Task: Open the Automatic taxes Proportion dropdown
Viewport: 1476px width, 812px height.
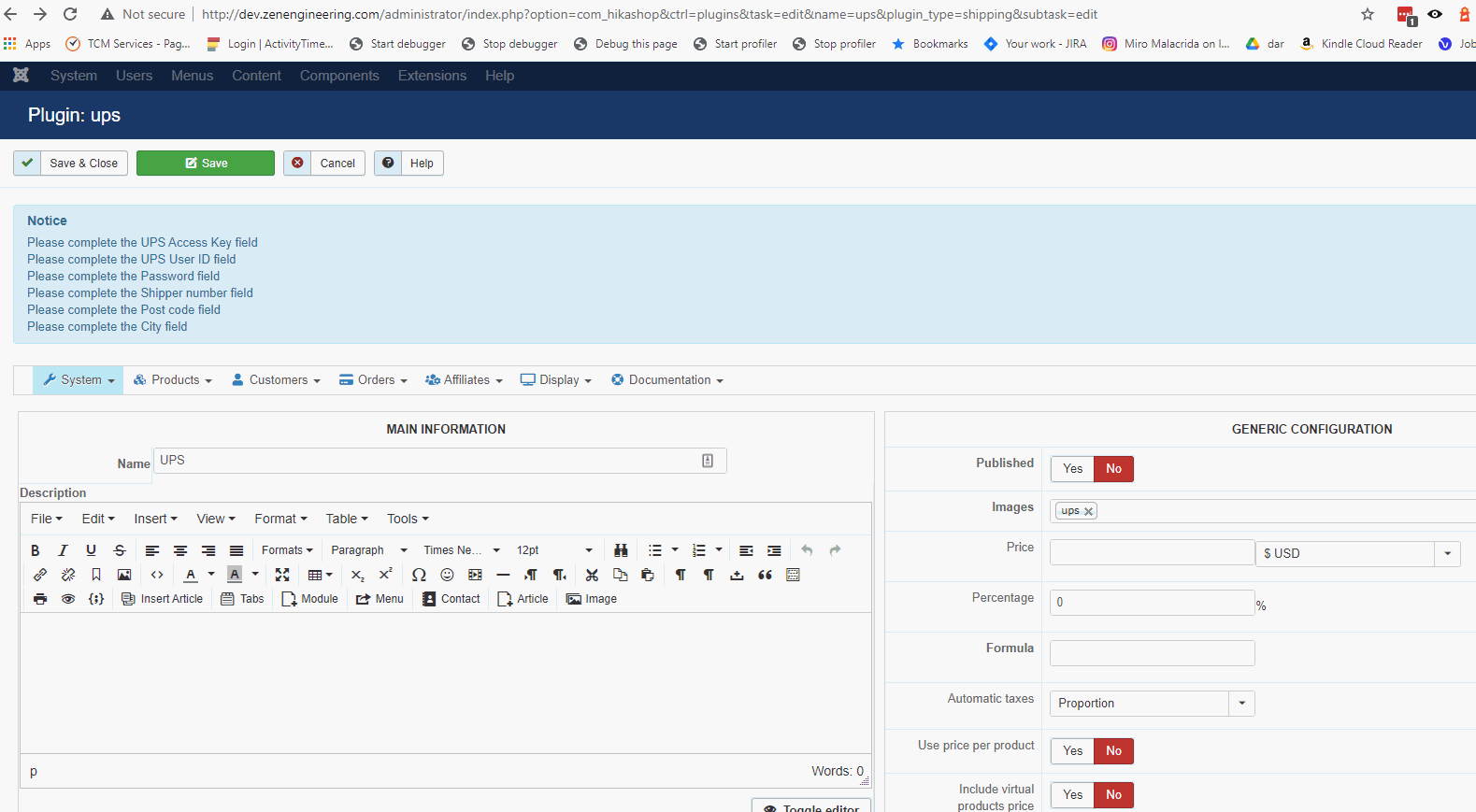Action: (1152, 704)
